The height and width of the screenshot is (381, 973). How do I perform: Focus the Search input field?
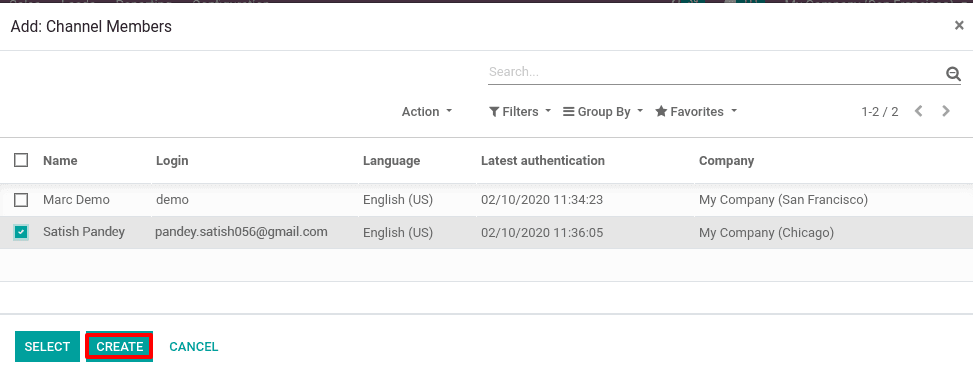(x=715, y=72)
